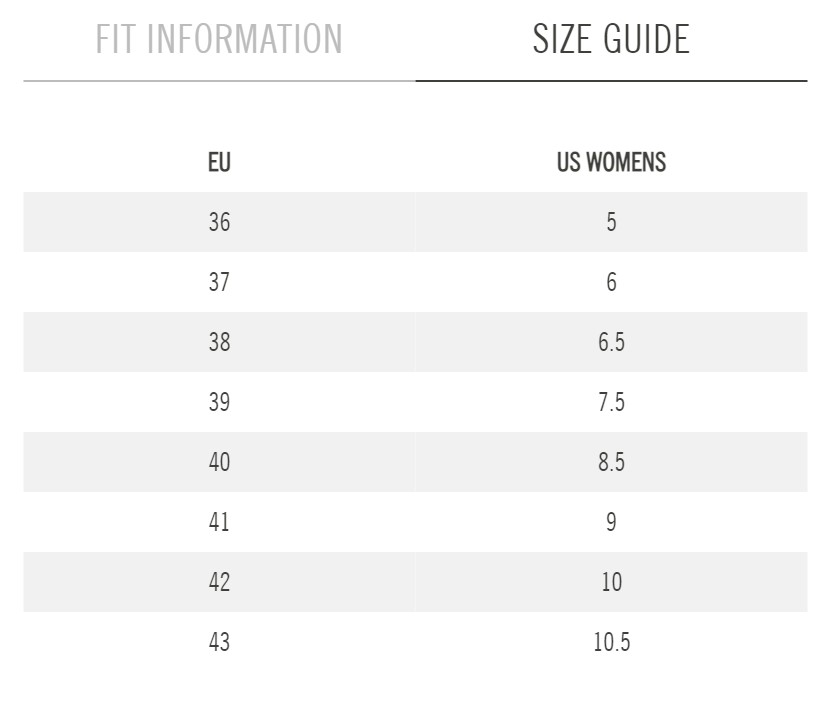Click US Womens size 9 value
835x706 pixels.
pyautogui.click(x=611, y=522)
